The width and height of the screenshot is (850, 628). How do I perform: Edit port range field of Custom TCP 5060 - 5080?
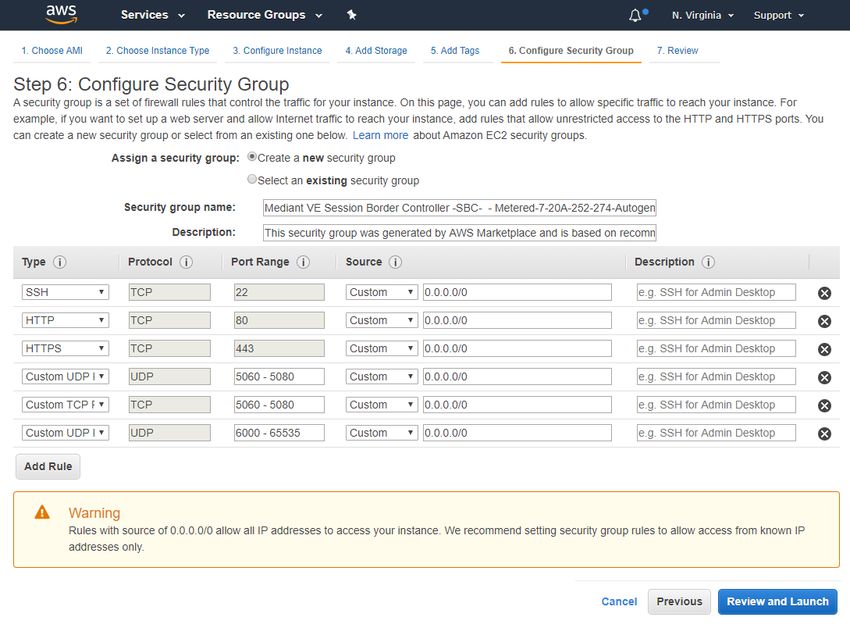click(x=279, y=405)
